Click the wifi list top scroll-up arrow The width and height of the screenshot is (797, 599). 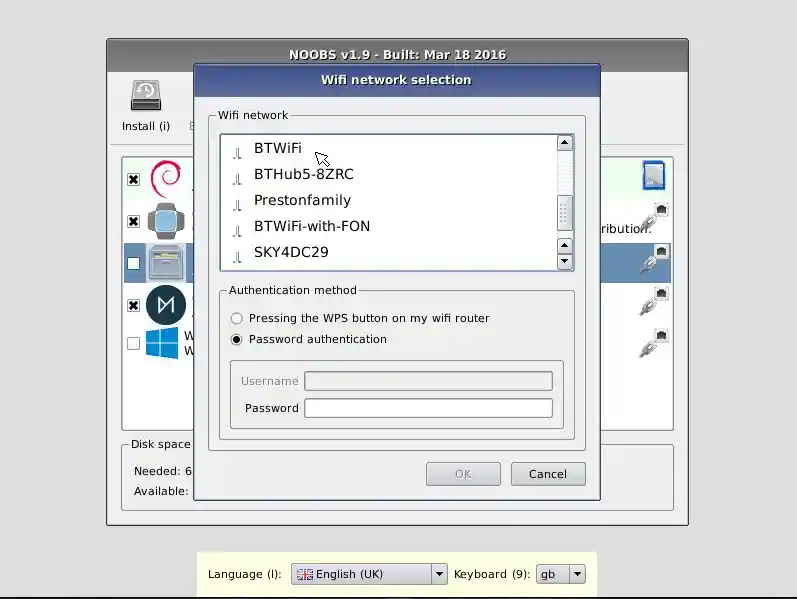[565, 143]
